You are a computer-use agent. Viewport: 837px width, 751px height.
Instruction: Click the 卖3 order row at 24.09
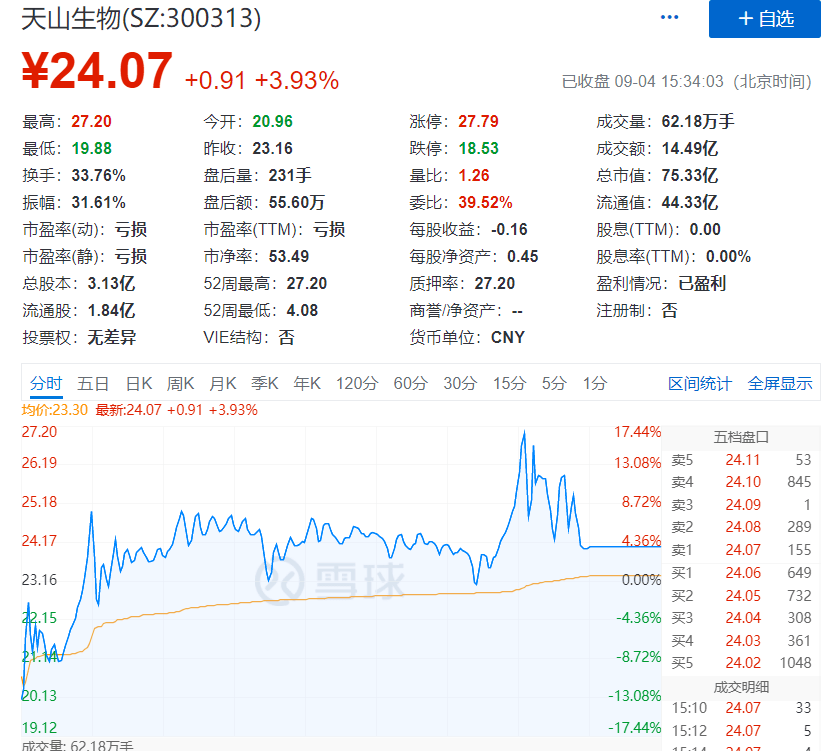(741, 504)
